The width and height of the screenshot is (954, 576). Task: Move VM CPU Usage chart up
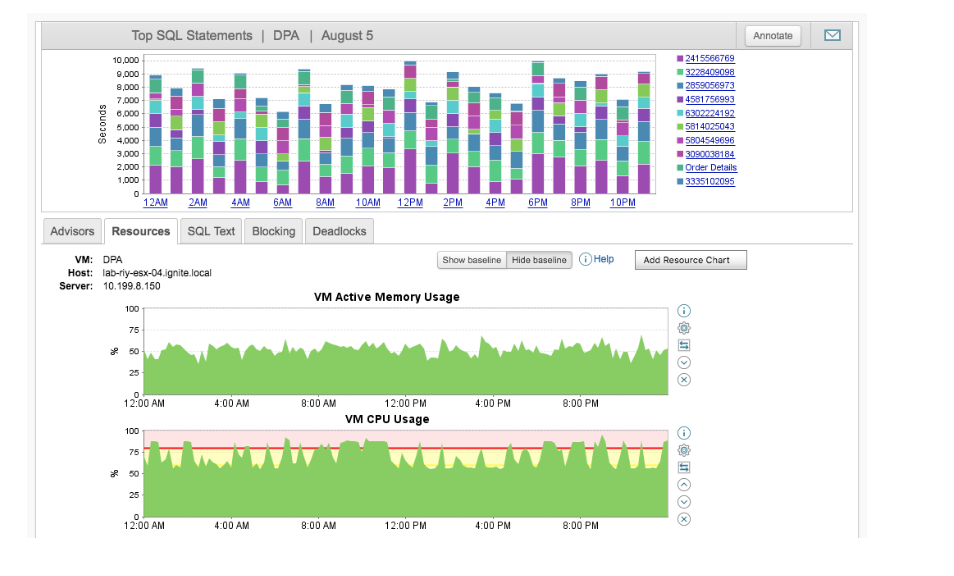684,485
